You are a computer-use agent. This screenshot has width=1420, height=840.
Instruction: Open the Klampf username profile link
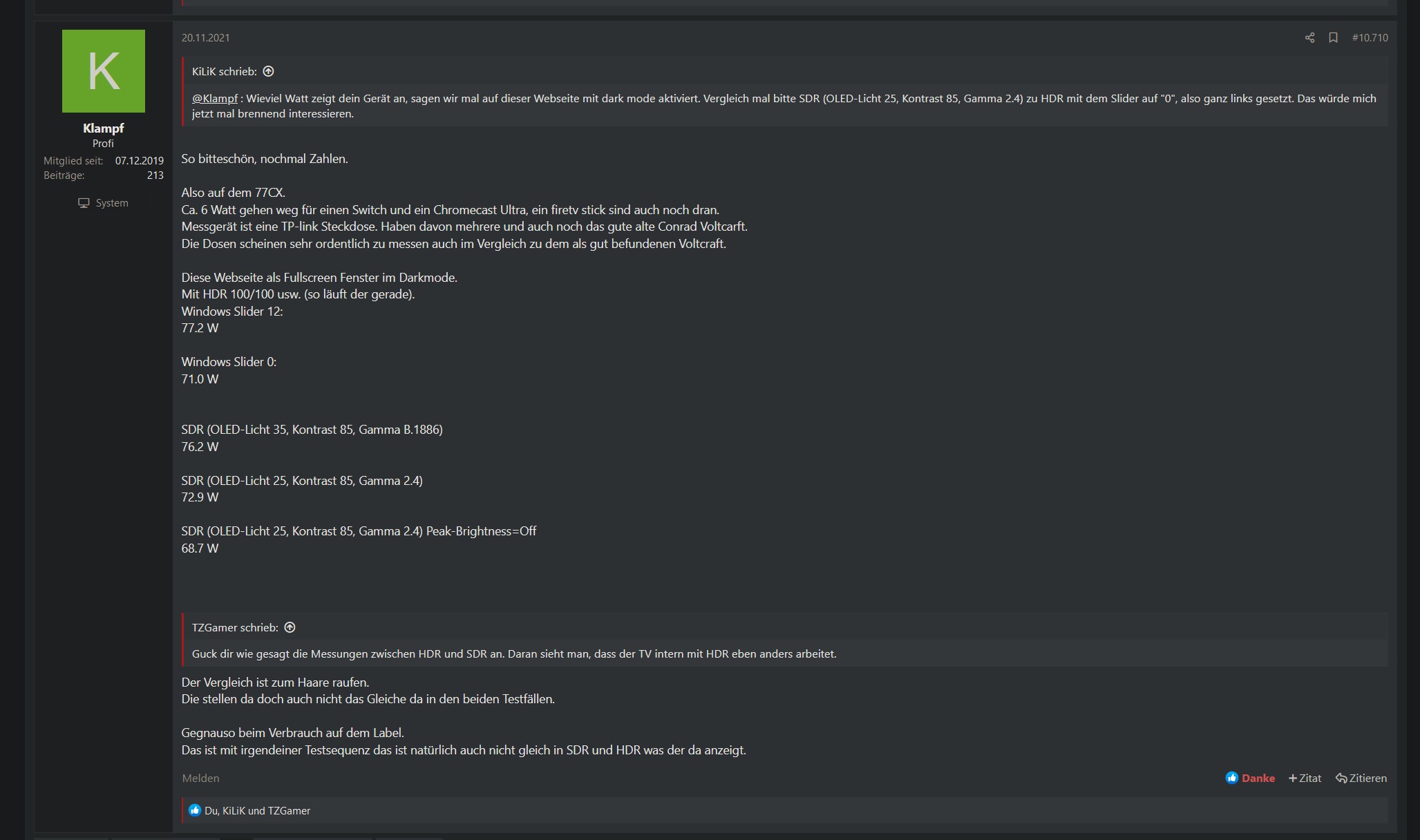pyautogui.click(x=103, y=128)
